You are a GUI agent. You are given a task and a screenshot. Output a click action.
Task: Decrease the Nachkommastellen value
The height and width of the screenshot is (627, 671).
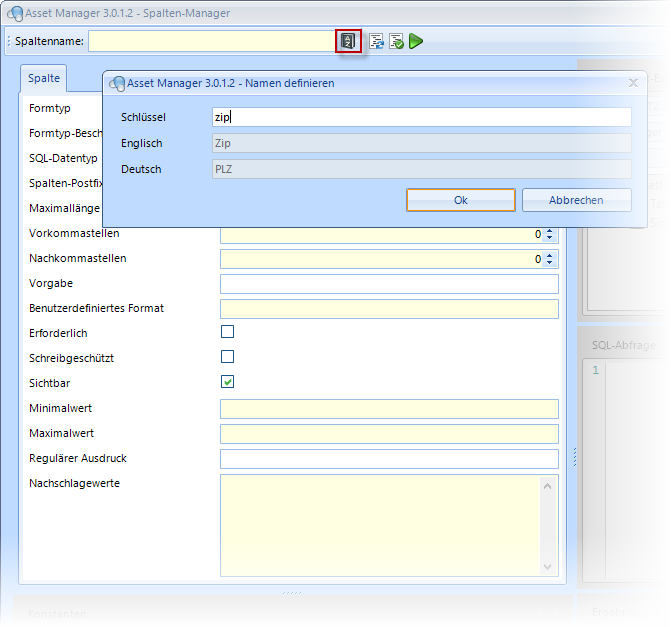click(x=549, y=262)
